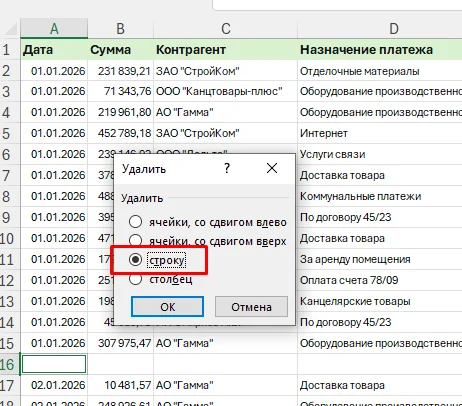
Task: Select column D header
Action: pos(380,29)
